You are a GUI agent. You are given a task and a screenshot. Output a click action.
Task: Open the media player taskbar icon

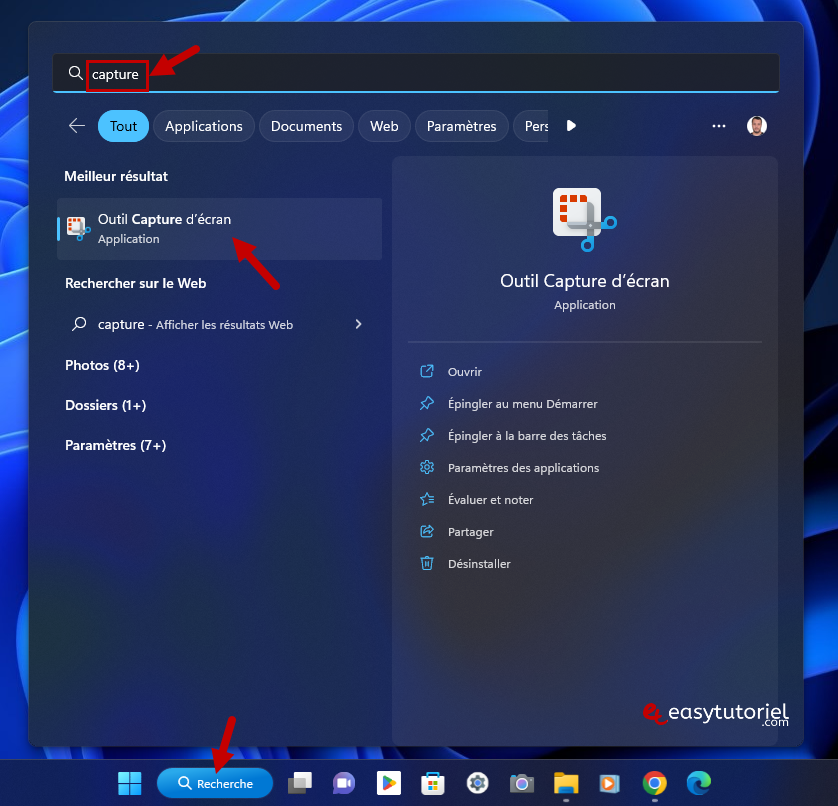click(610, 783)
